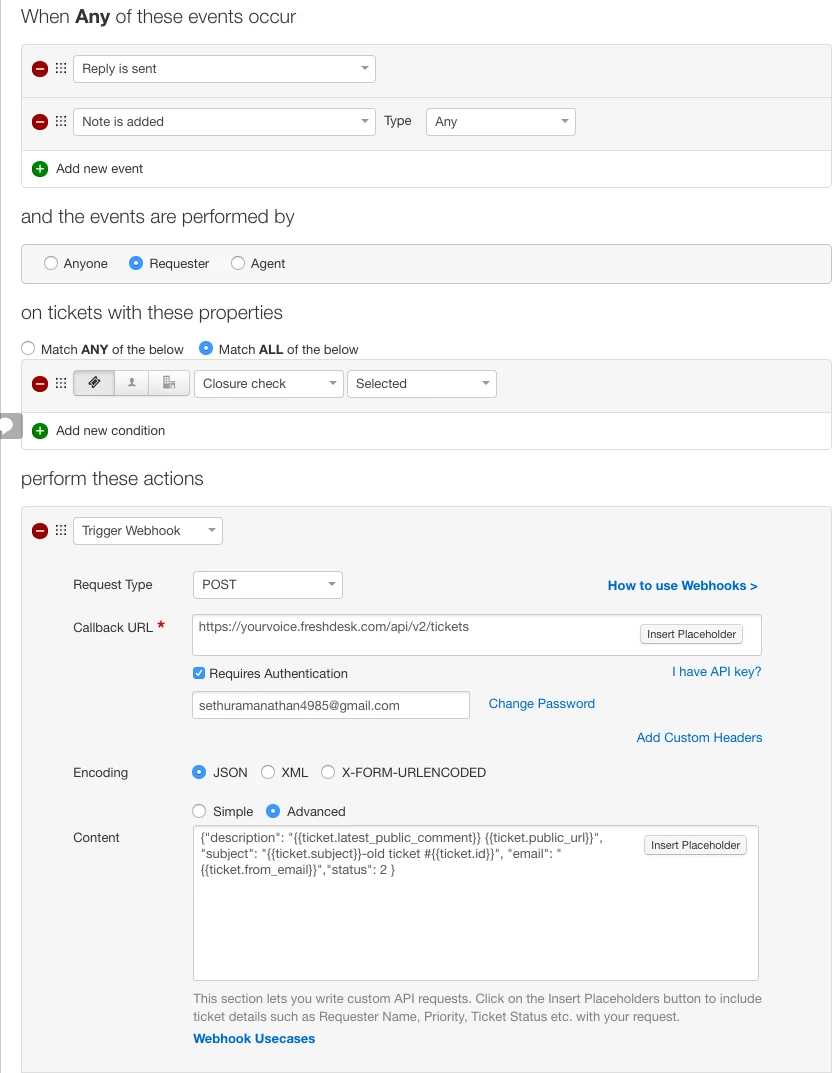Click the green plus beside Add new condition
The image size is (832, 1073).
coord(40,431)
